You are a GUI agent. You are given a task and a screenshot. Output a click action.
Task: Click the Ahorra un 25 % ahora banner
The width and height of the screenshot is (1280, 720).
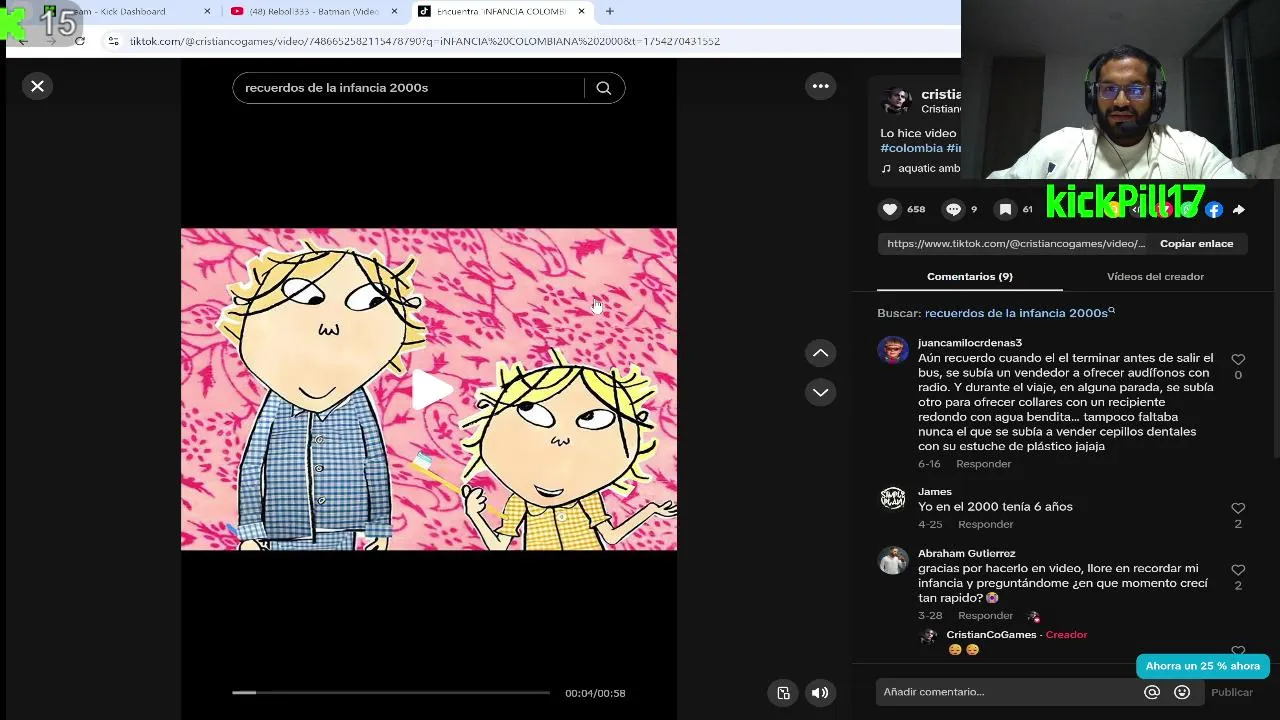click(x=1202, y=666)
